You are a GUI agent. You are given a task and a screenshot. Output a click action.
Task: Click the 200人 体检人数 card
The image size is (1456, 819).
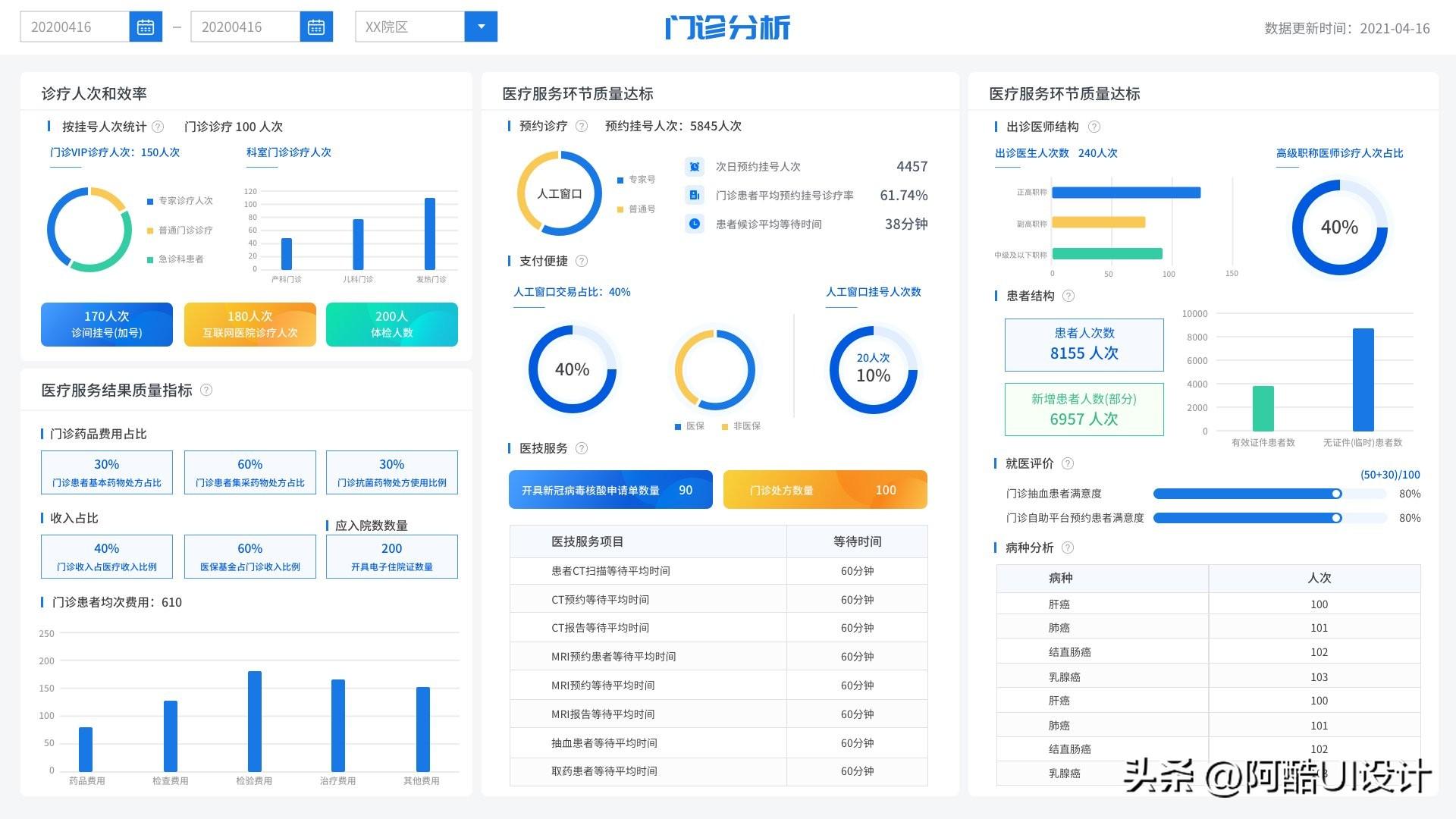[392, 325]
